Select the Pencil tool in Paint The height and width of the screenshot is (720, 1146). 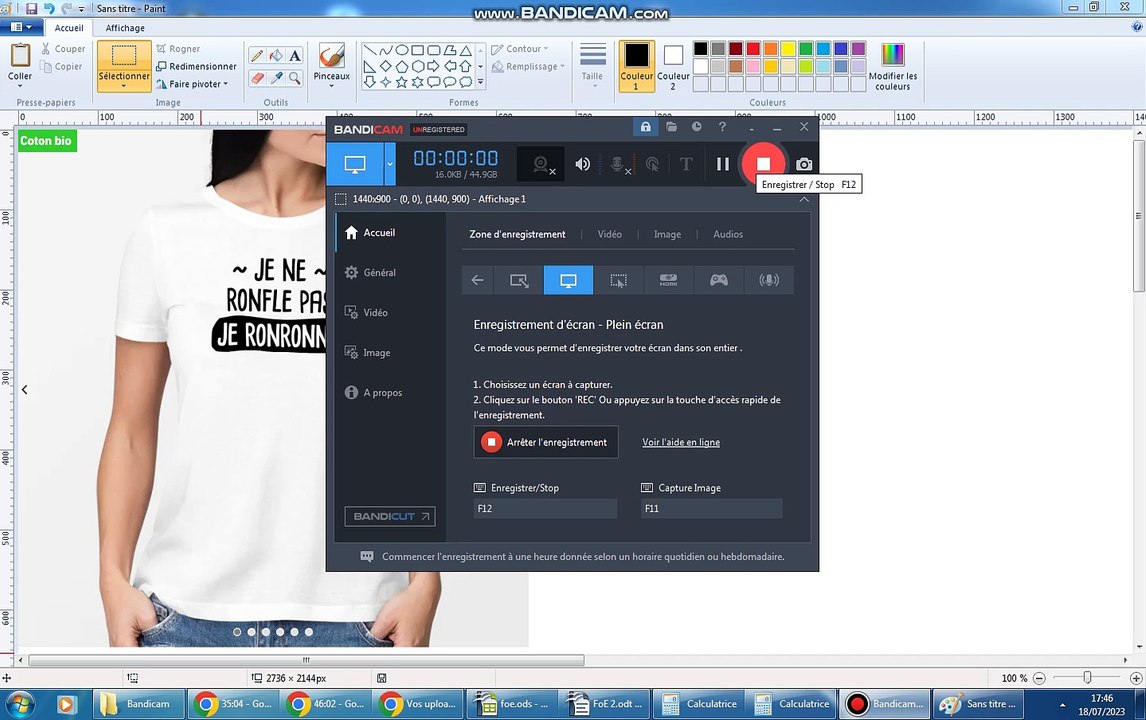257,56
